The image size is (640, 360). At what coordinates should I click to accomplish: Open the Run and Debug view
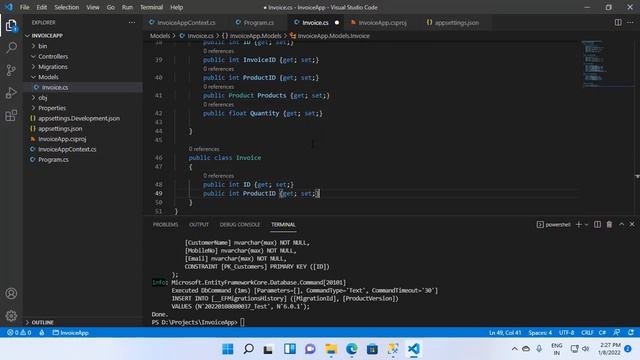point(11,93)
